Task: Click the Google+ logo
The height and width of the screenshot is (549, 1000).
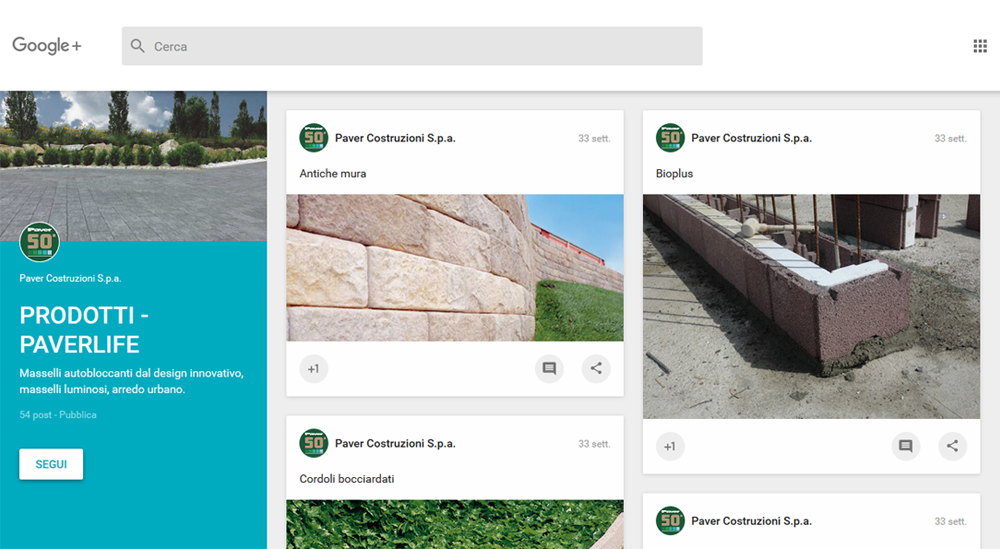Action: point(47,45)
